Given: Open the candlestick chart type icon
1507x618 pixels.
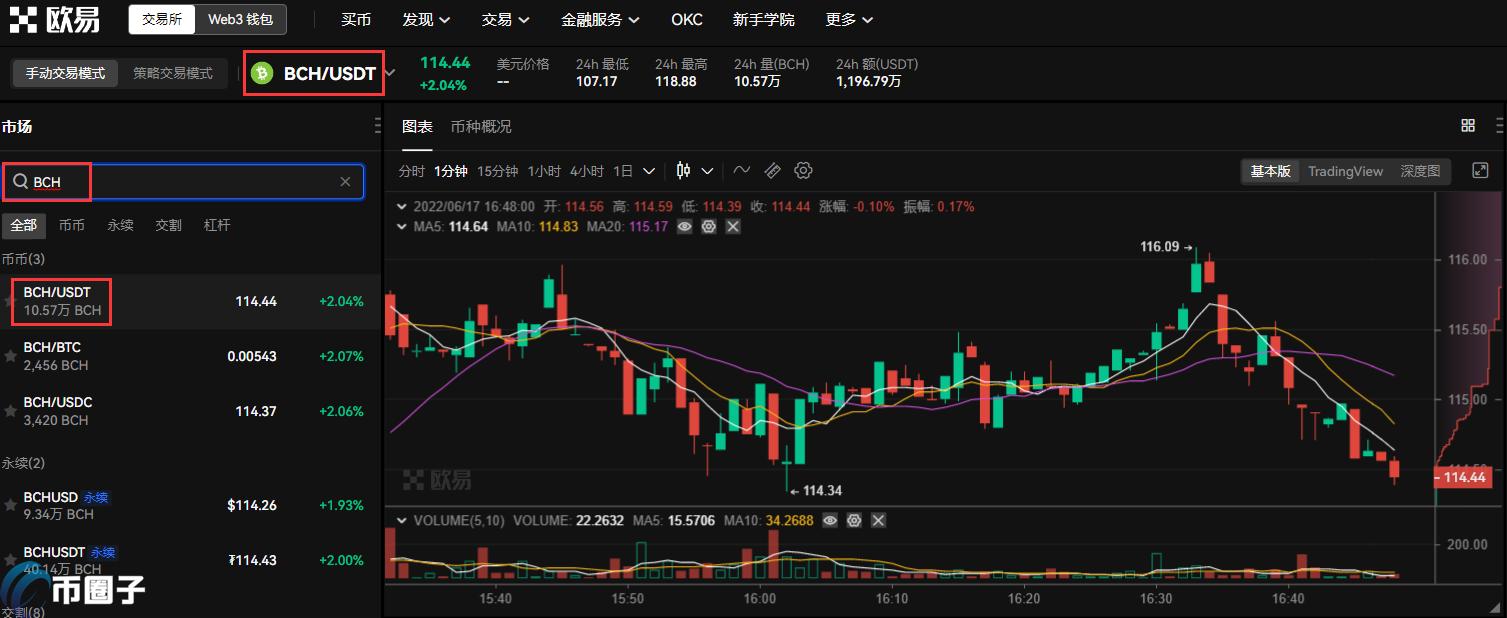Looking at the screenshot, I should pyautogui.click(x=684, y=171).
